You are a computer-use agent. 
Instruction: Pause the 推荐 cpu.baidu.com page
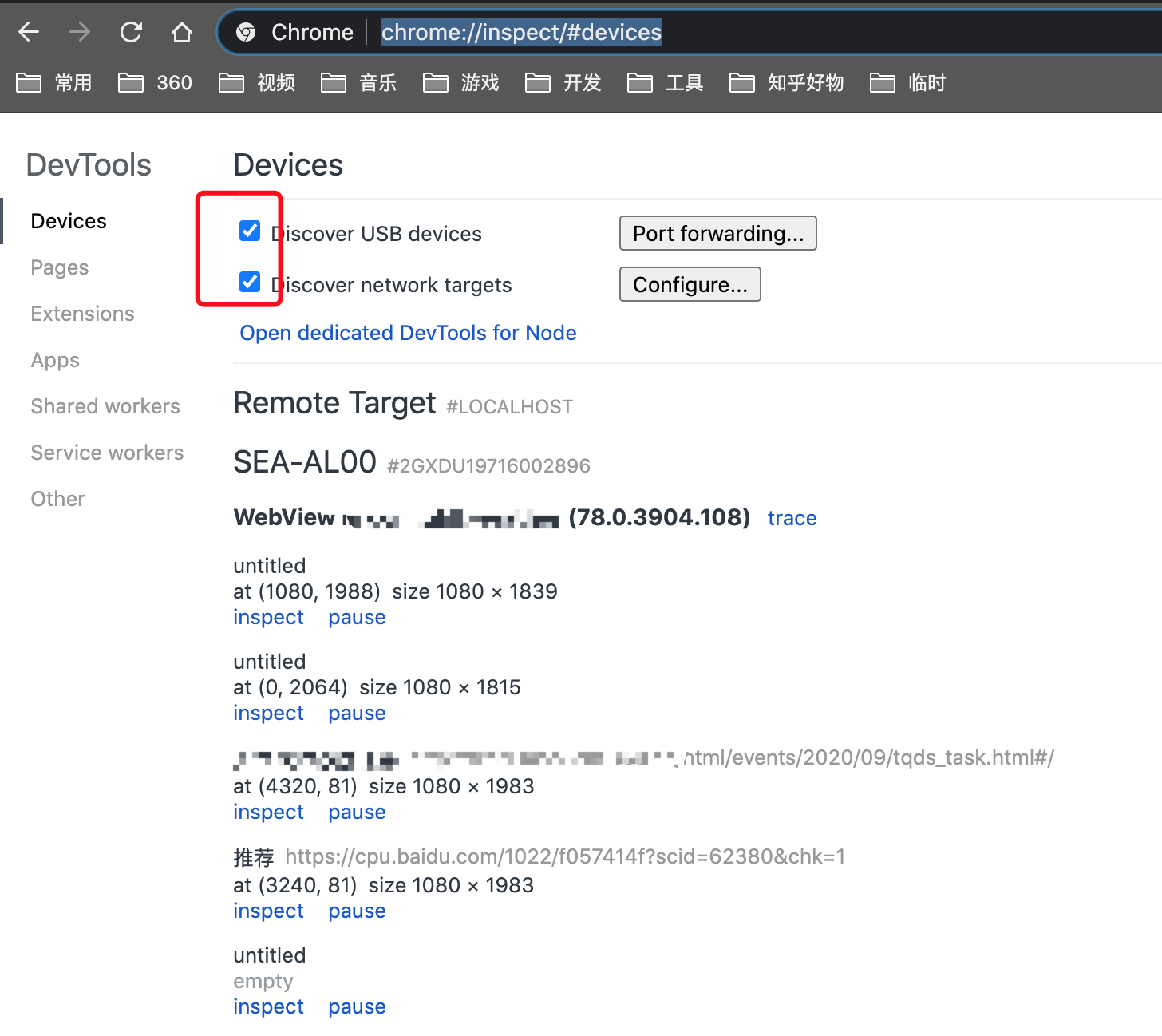coord(357,911)
